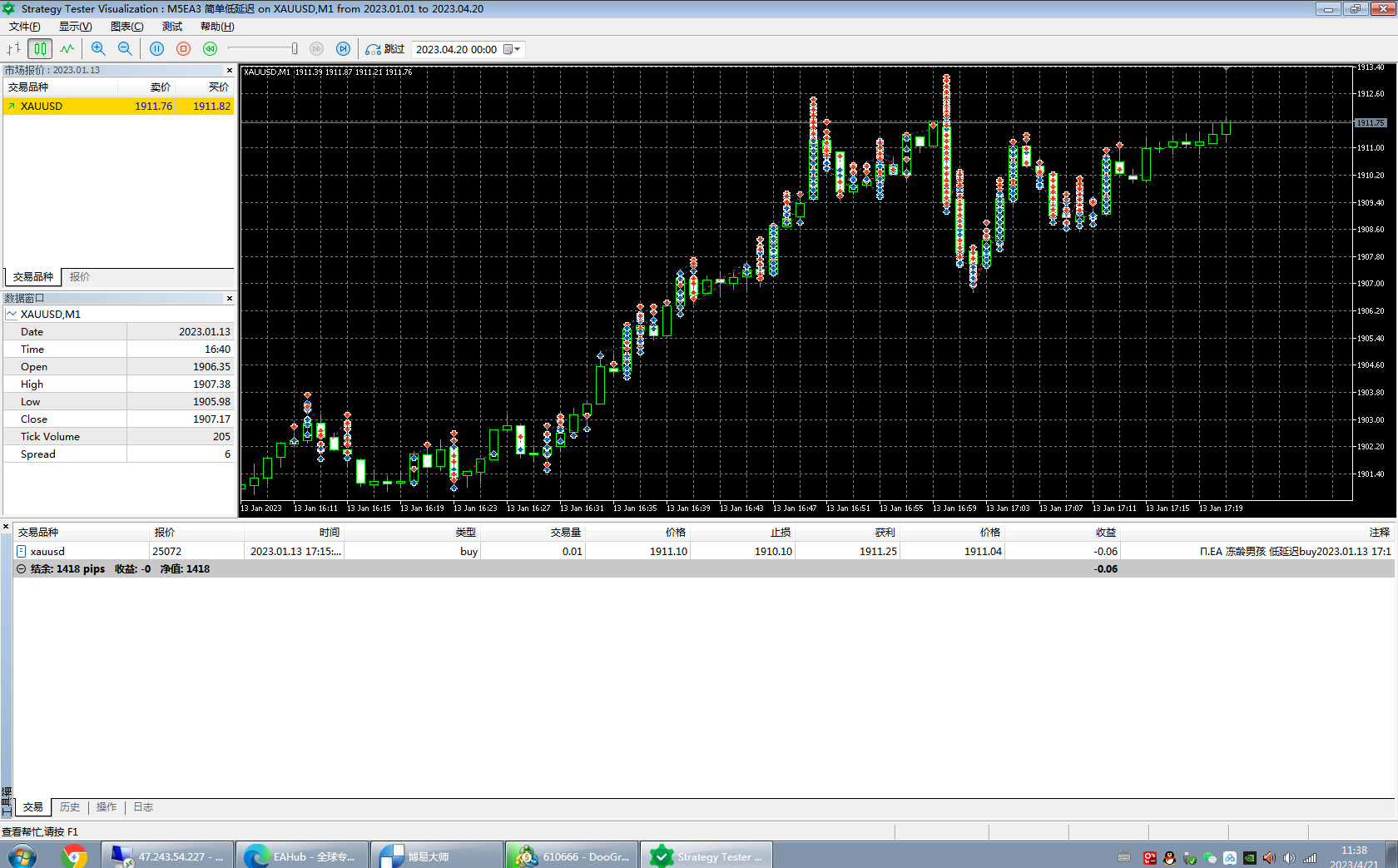Screen dimensions: 1398x868
Task: Collapse the 结余 1418 pips summary row
Action: [21, 569]
